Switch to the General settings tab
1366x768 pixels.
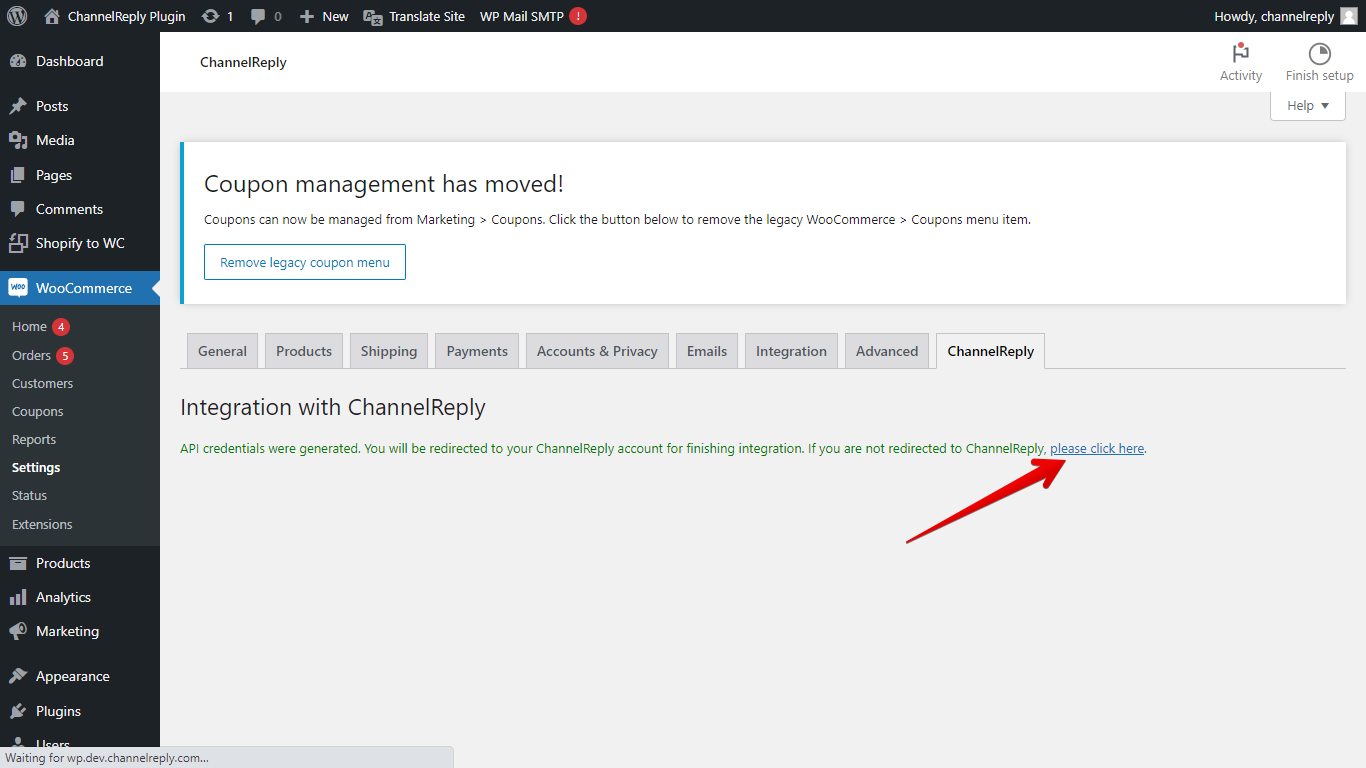click(222, 351)
